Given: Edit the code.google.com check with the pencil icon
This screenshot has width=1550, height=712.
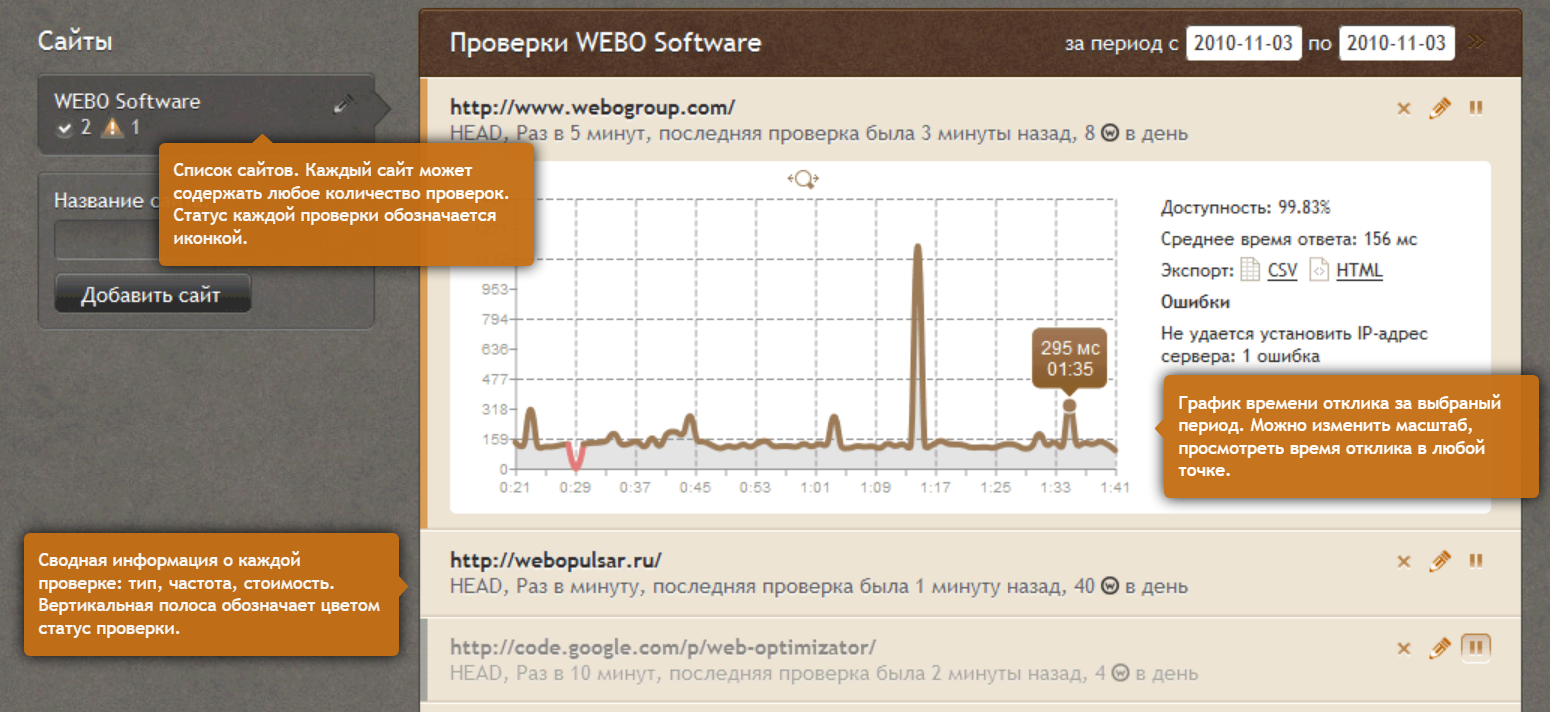Looking at the screenshot, I should point(1439,648).
